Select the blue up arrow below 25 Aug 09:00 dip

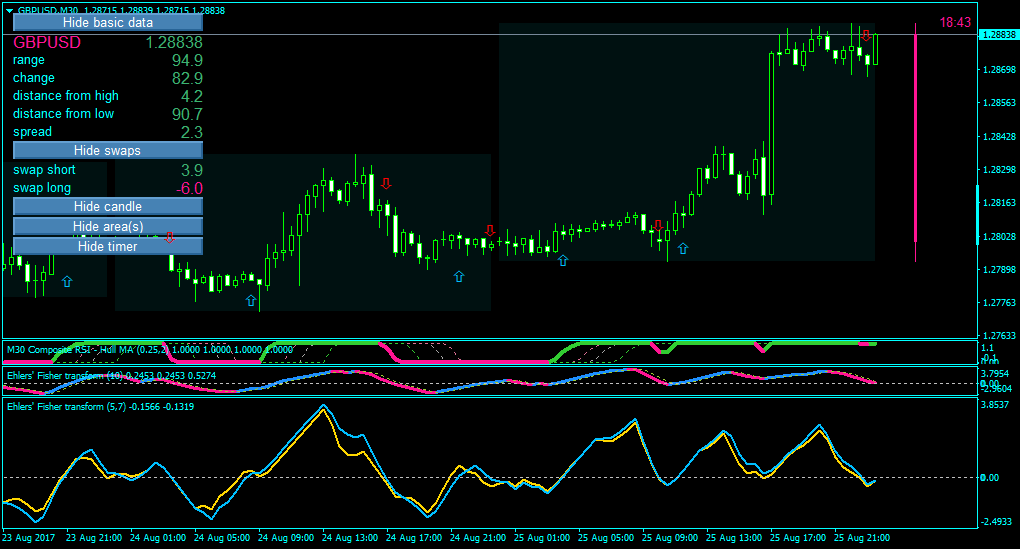[x=683, y=248]
